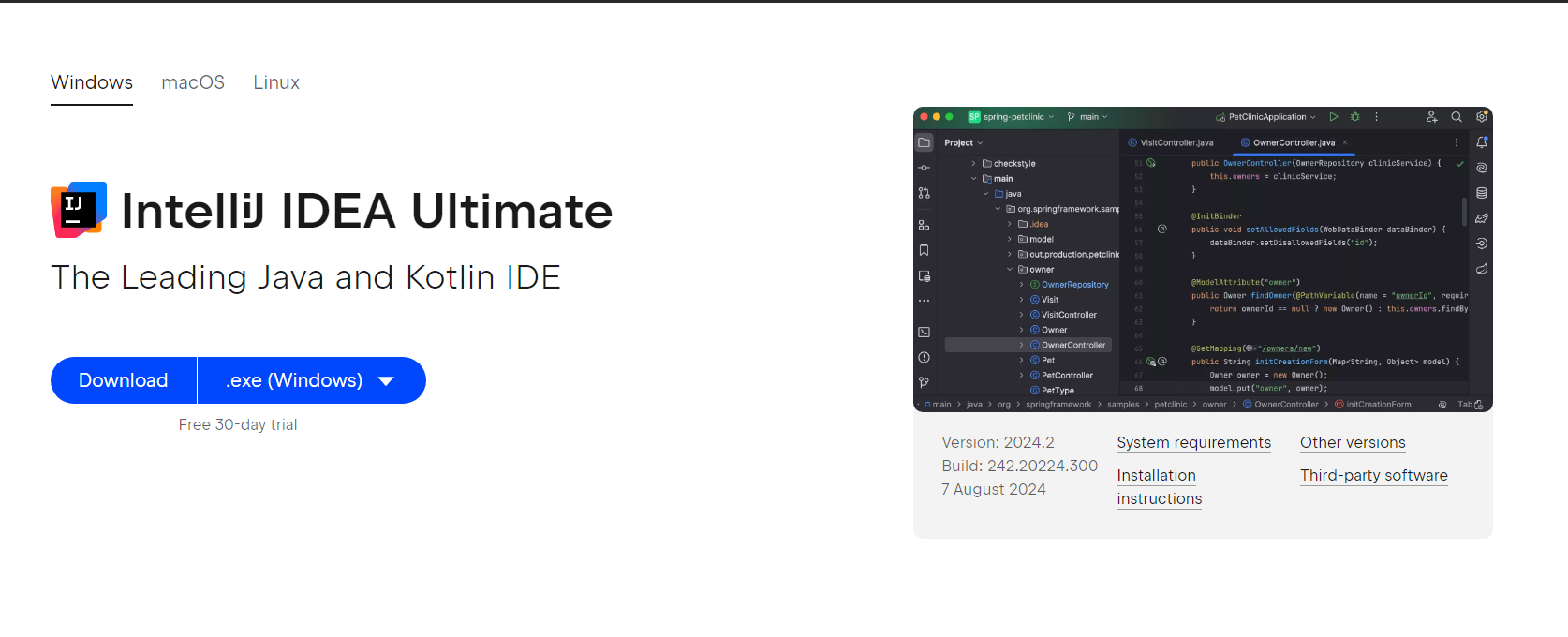
Task: Click the @ gutter icon on line 56
Action: click(1162, 229)
